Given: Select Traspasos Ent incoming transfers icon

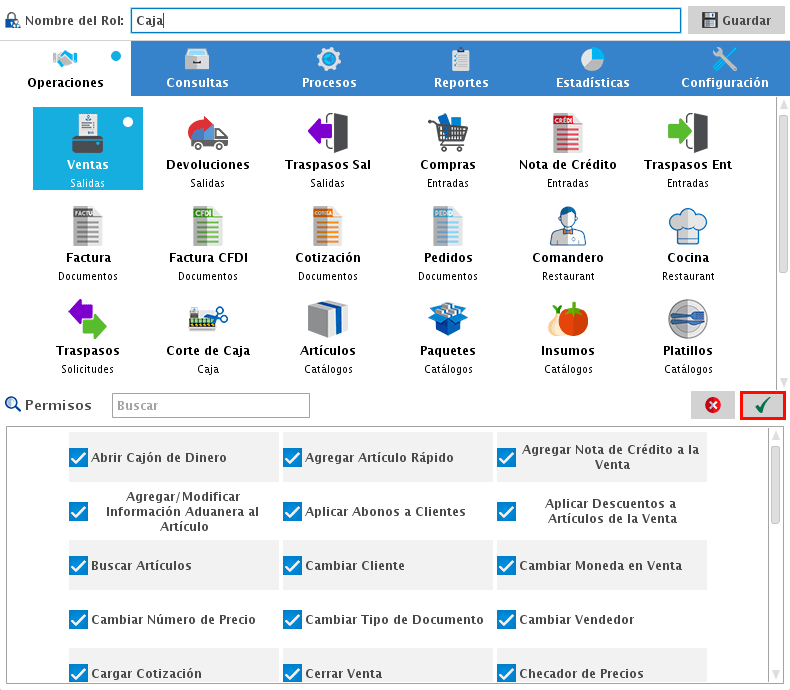Looking at the screenshot, I should click(688, 133).
